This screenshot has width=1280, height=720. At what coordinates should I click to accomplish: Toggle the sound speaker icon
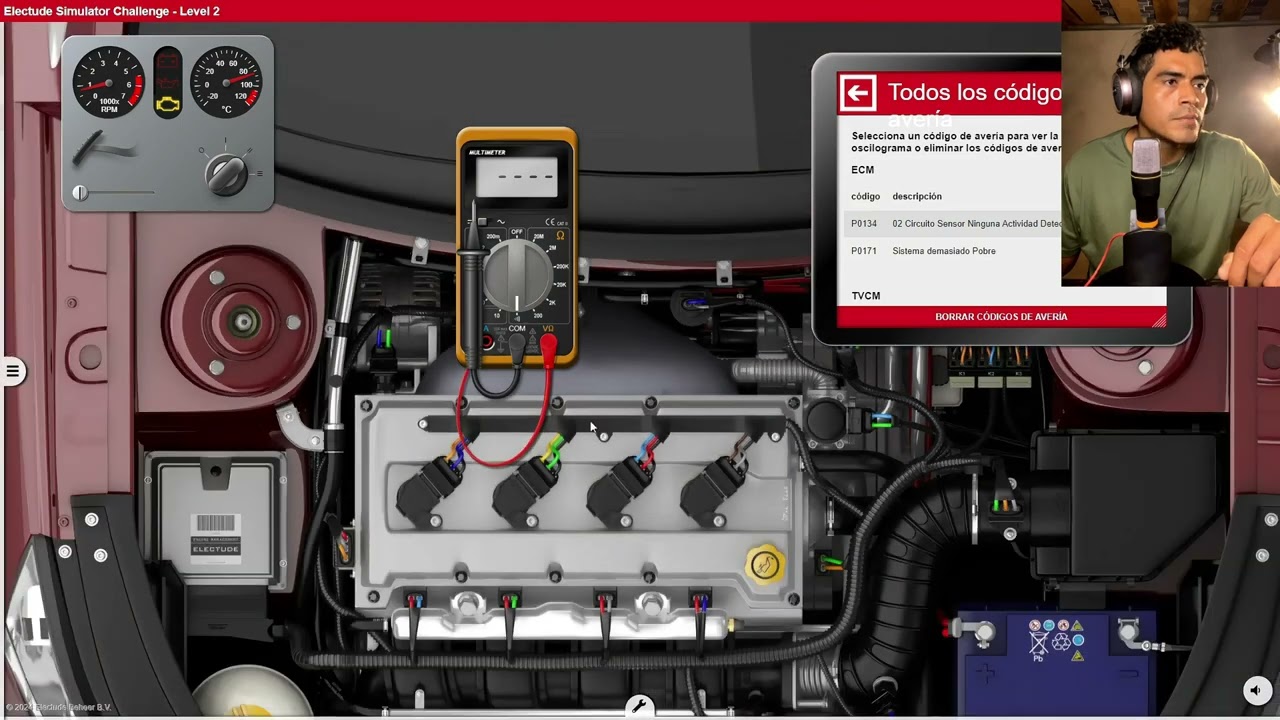pyautogui.click(x=1256, y=690)
